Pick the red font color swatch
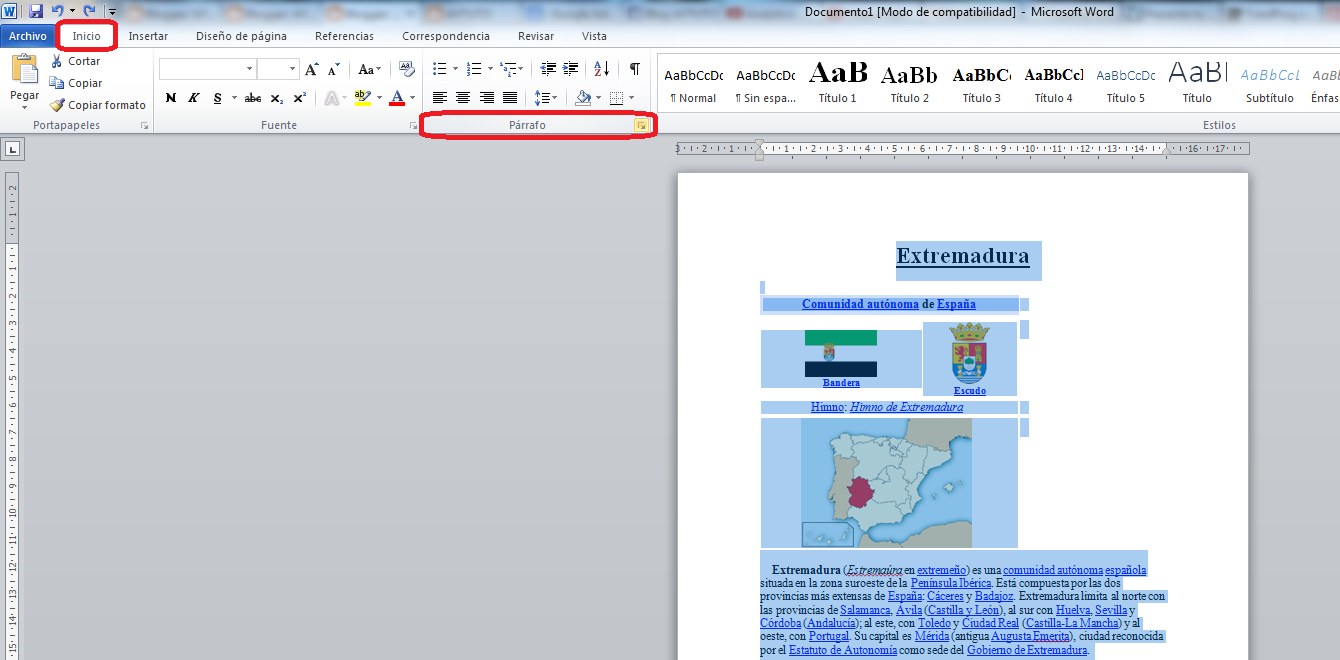 point(397,98)
